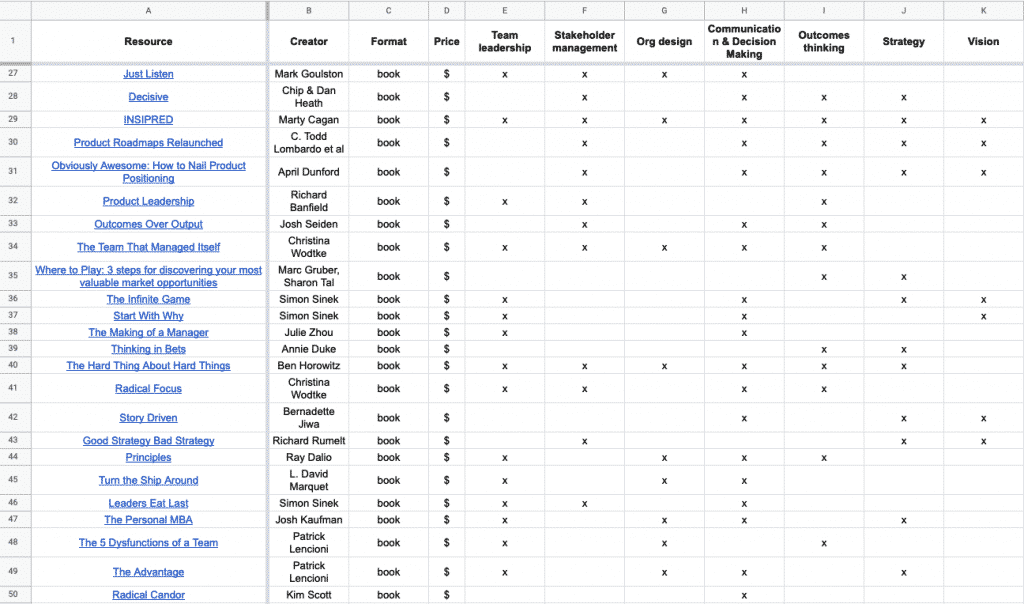Open the Just Listen link
Screen dimensions: 1024x604
[148, 74]
